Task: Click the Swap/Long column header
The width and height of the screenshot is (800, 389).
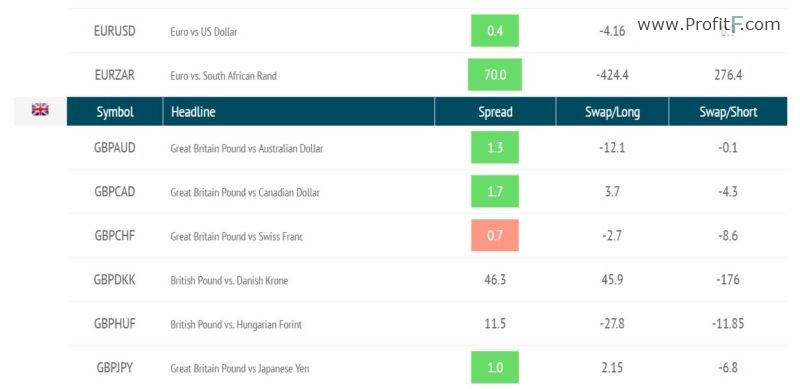Action: (612, 112)
